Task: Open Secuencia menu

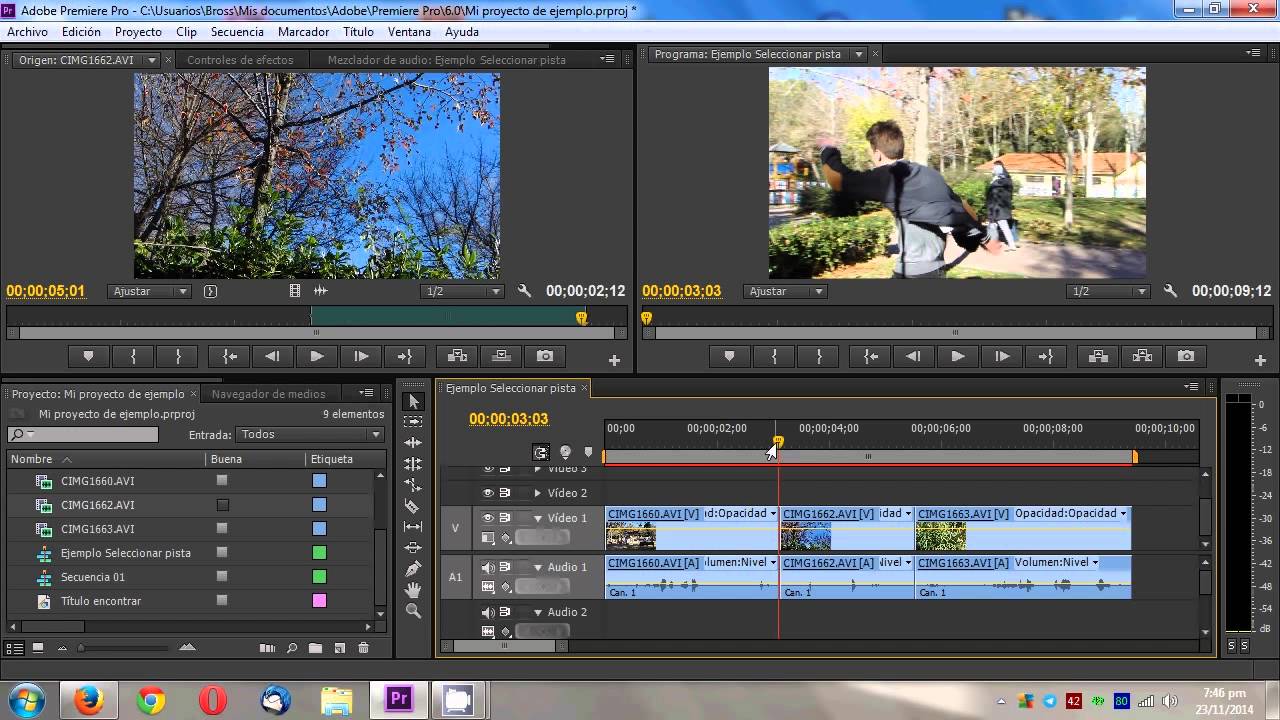Action: click(x=237, y=32)
